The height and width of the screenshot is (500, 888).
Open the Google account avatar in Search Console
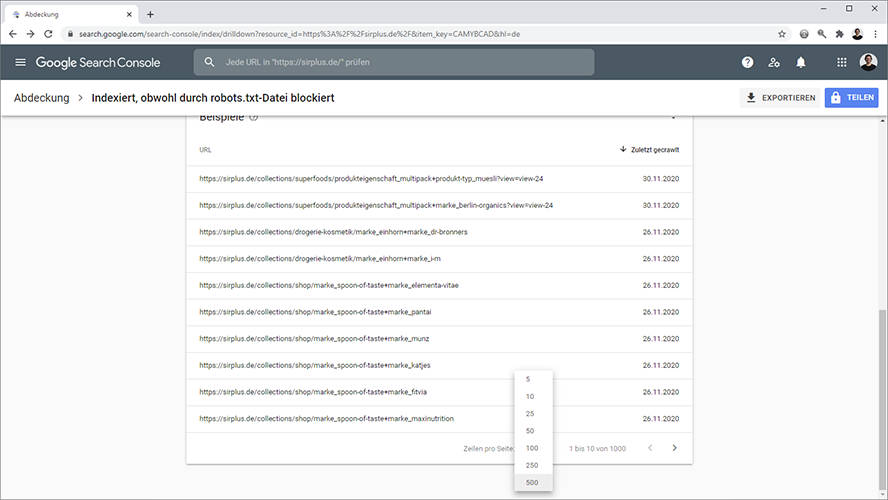tap(868, 62)
